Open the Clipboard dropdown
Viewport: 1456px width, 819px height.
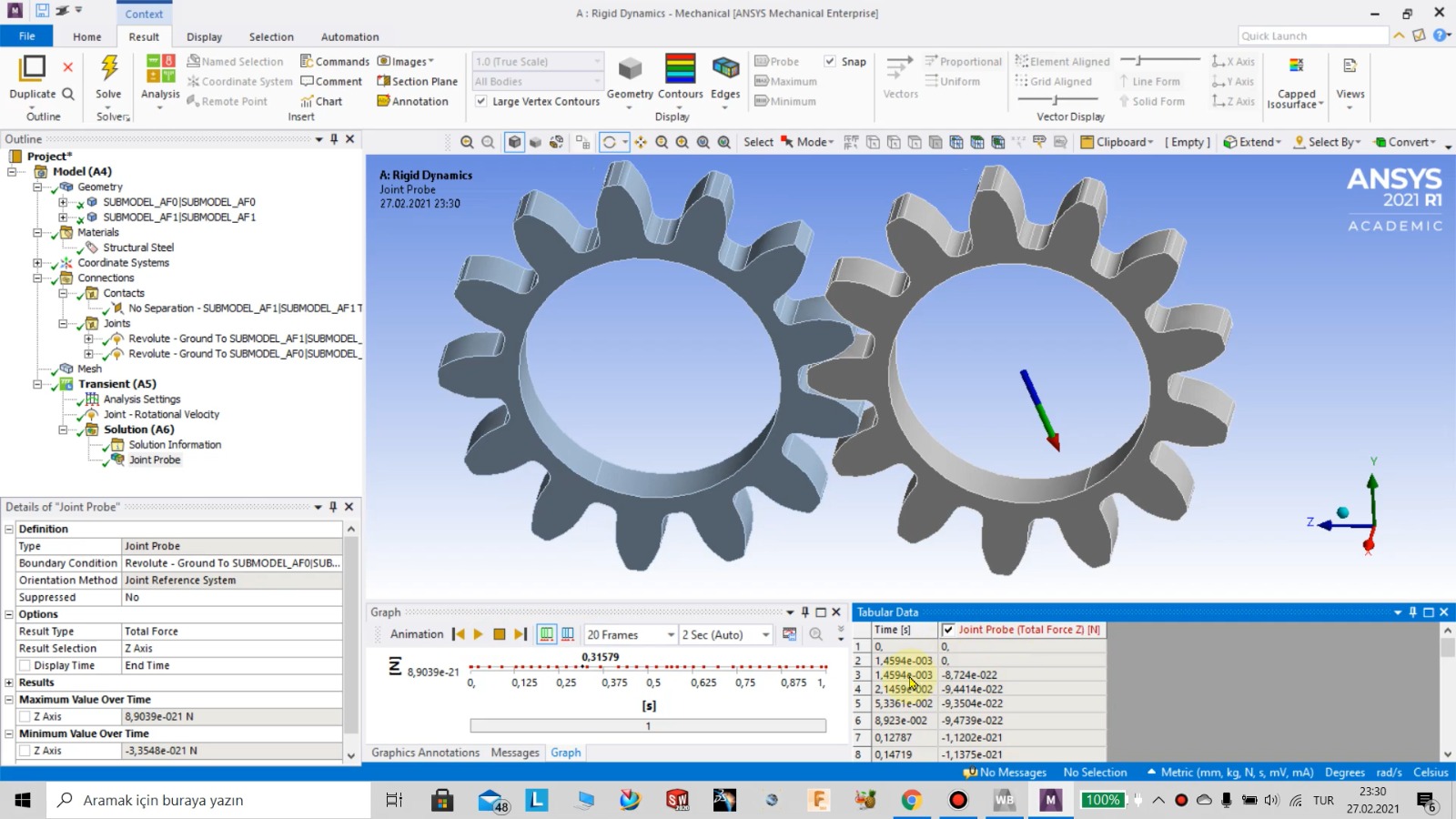coord(1117,142)
